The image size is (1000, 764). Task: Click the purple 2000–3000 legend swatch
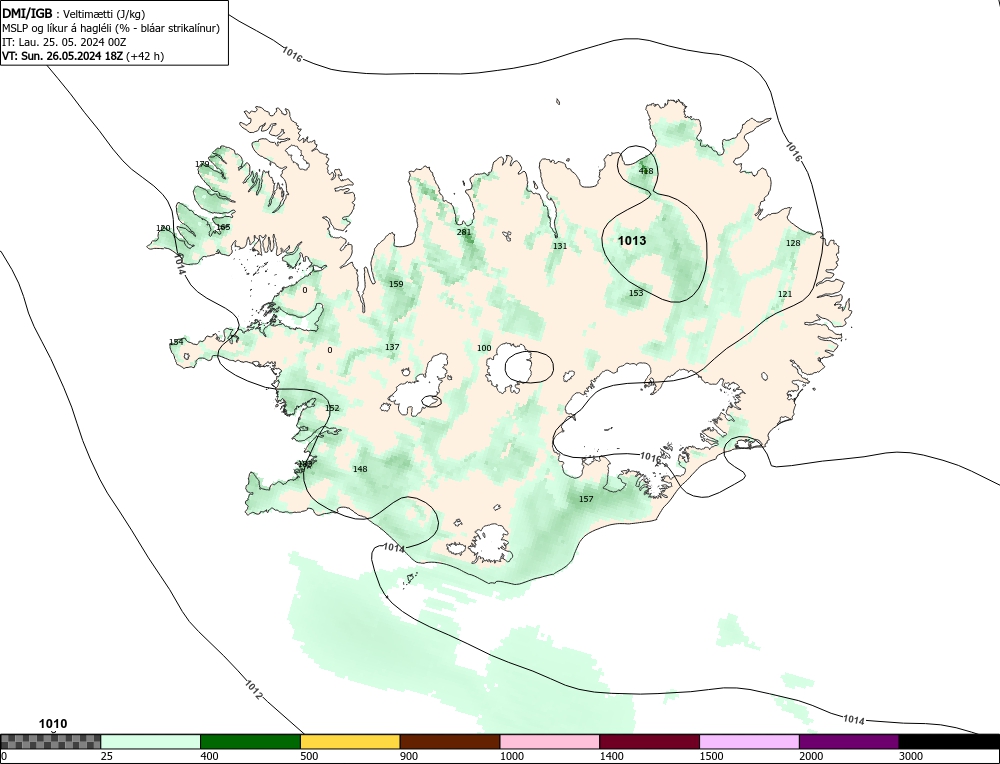tap(849, 742)
